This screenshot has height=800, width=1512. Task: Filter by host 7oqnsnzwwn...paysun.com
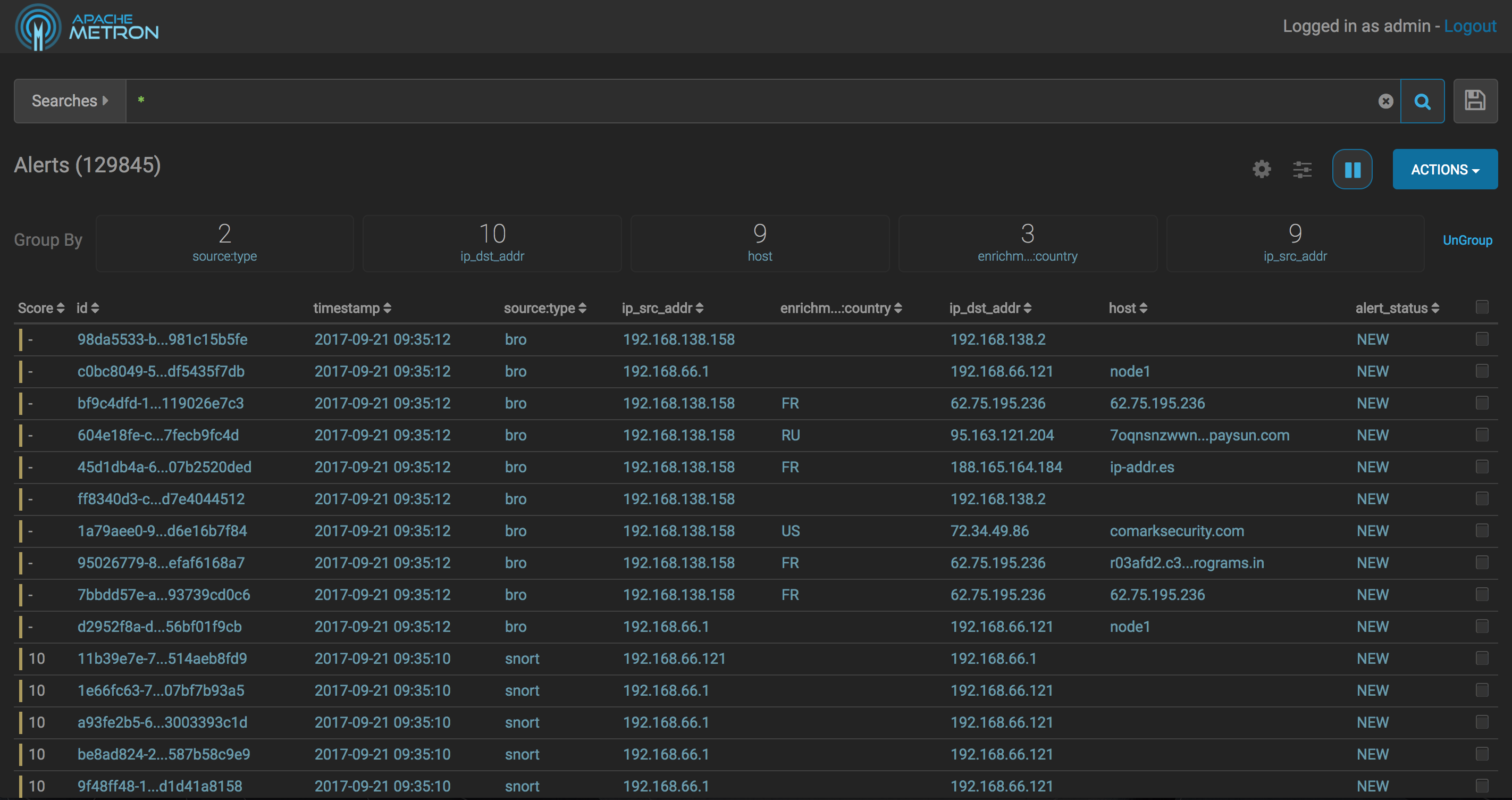pos(1200,435)
